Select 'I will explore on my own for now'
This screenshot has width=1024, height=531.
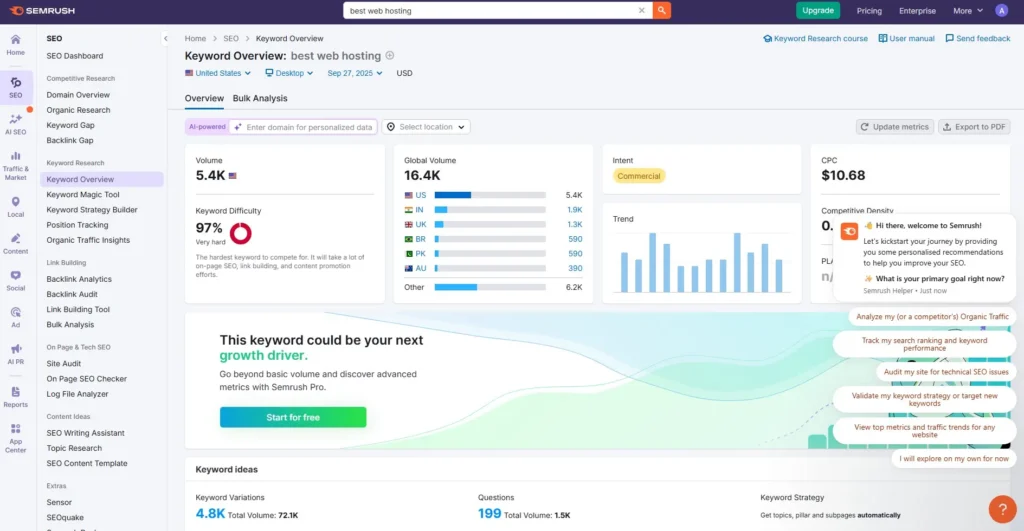pyautogui.click(x=953, y=459)
